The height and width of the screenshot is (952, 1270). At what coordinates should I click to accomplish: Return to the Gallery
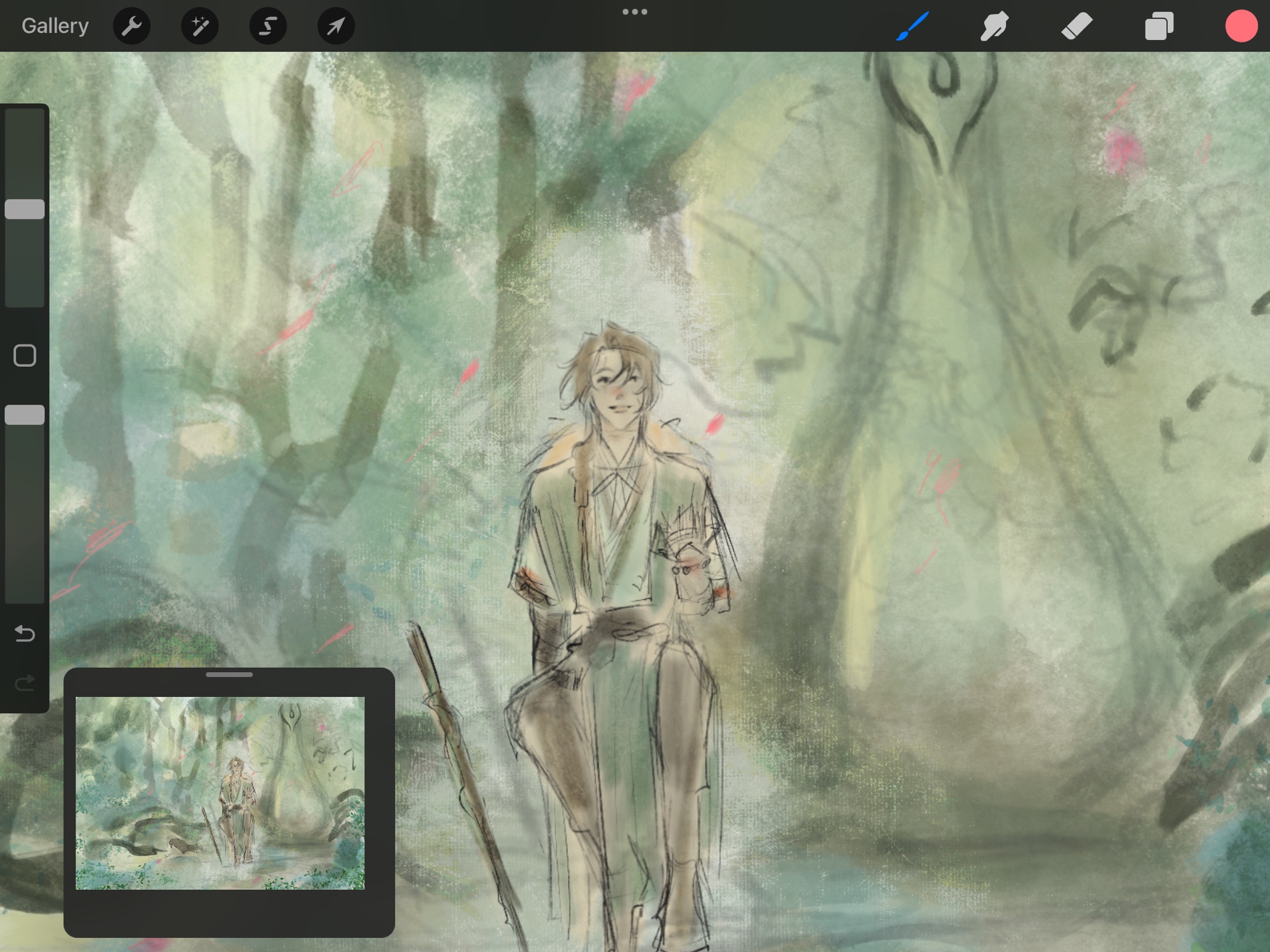pyautogui.click(x=55, y=26)
